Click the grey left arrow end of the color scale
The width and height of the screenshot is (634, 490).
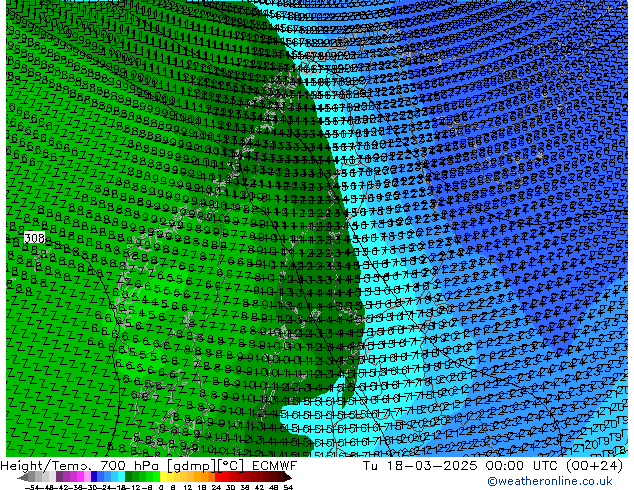[23, 477]
